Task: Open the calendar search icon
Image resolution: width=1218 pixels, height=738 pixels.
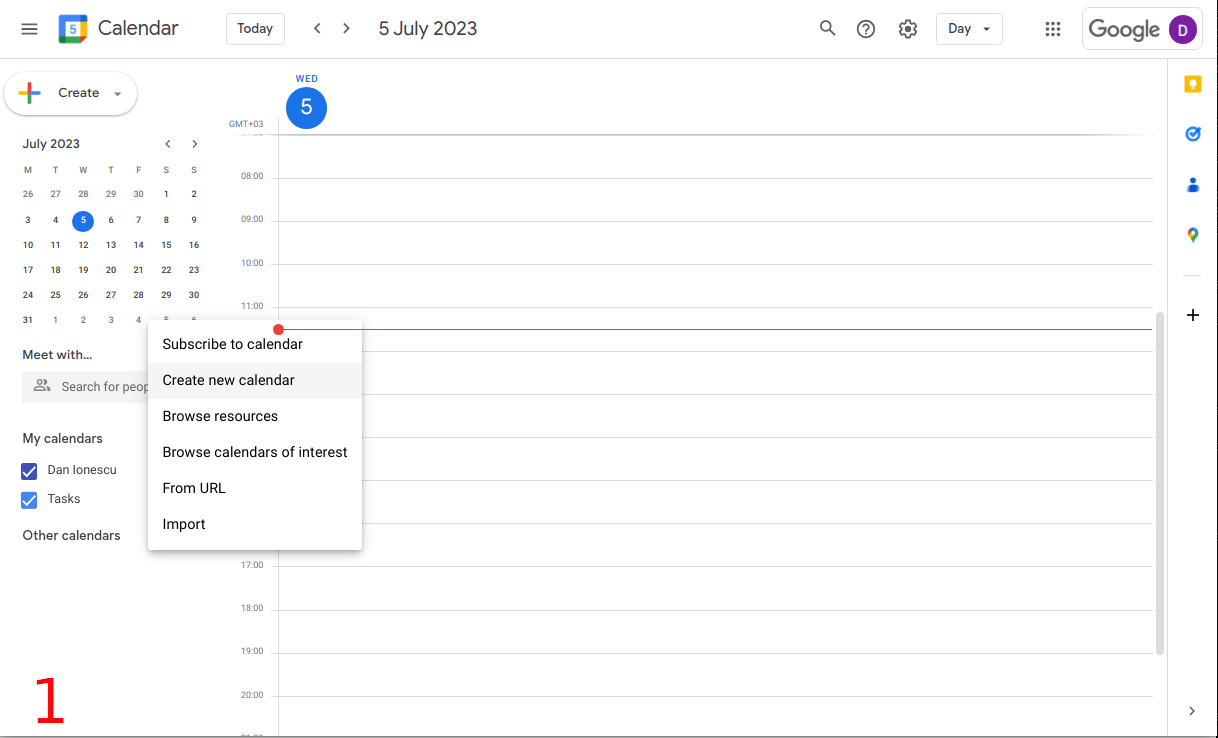Action: click(827, 28)
